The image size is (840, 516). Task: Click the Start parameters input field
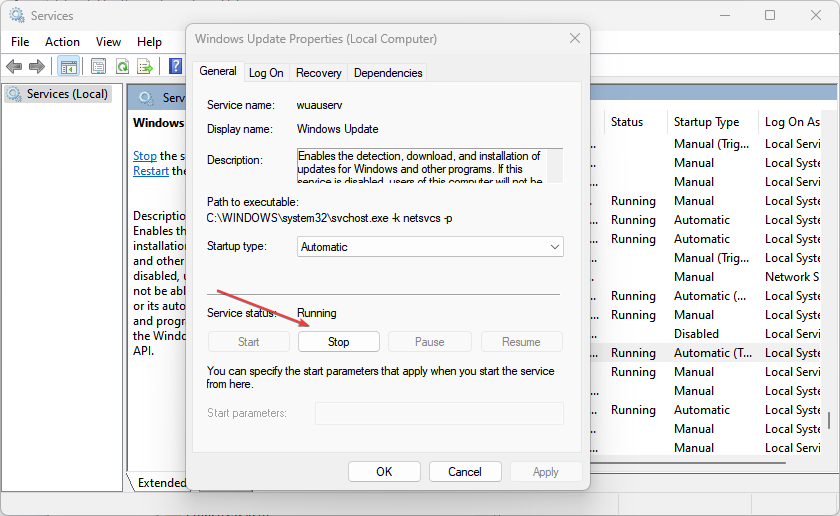pyautogui.click(x=439, y=413)
